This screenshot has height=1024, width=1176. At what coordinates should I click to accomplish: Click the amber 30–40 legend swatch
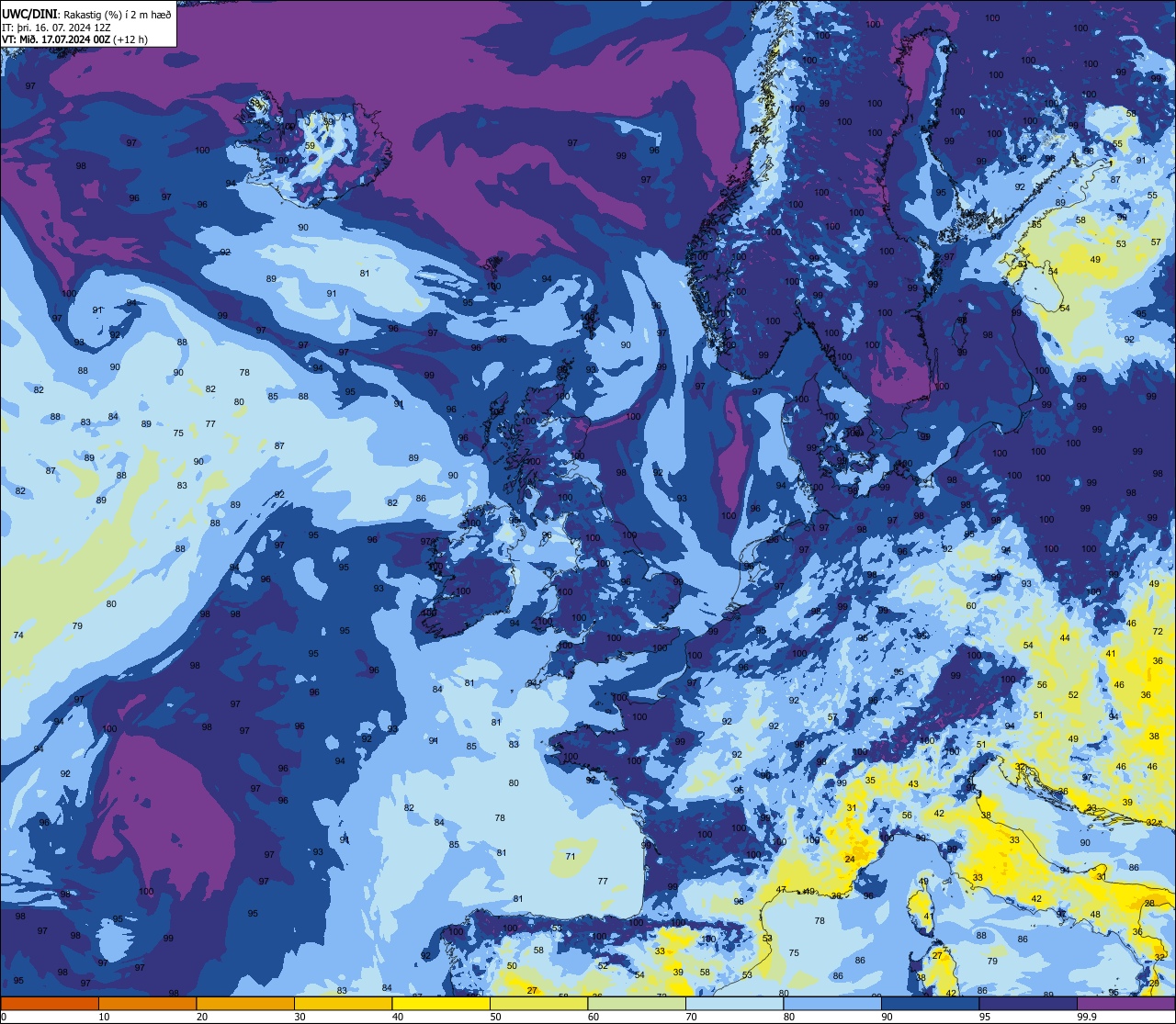click(343, 1003)
